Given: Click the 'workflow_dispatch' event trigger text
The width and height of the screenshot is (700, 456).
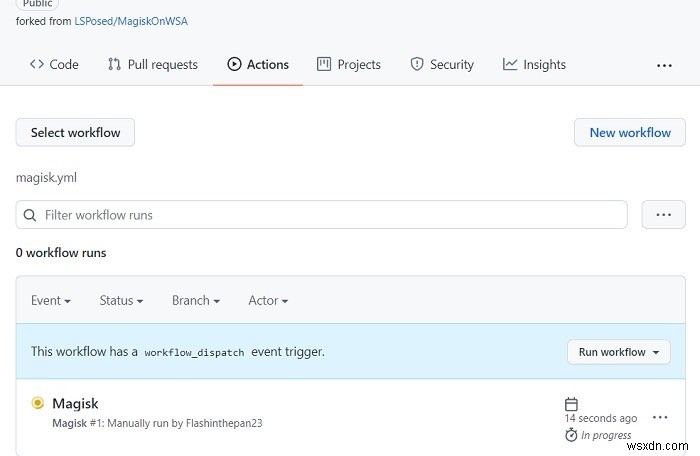Looking at the screenshot, I should point(194,352).
